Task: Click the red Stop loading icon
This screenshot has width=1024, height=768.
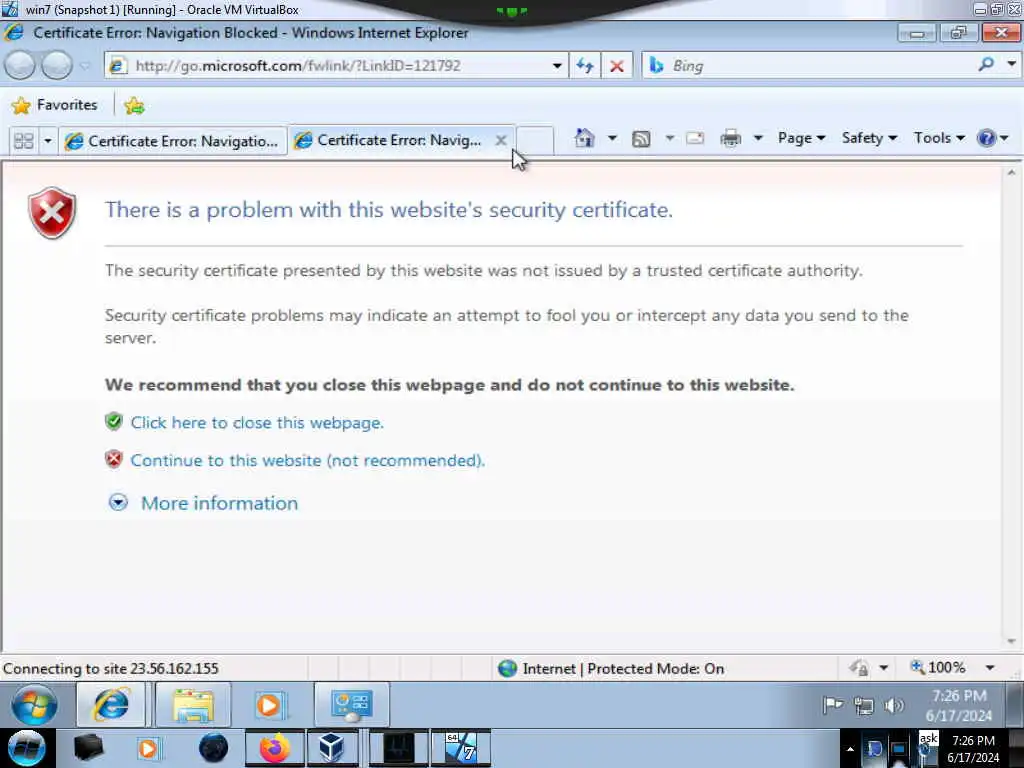Action: click(616, 66)
